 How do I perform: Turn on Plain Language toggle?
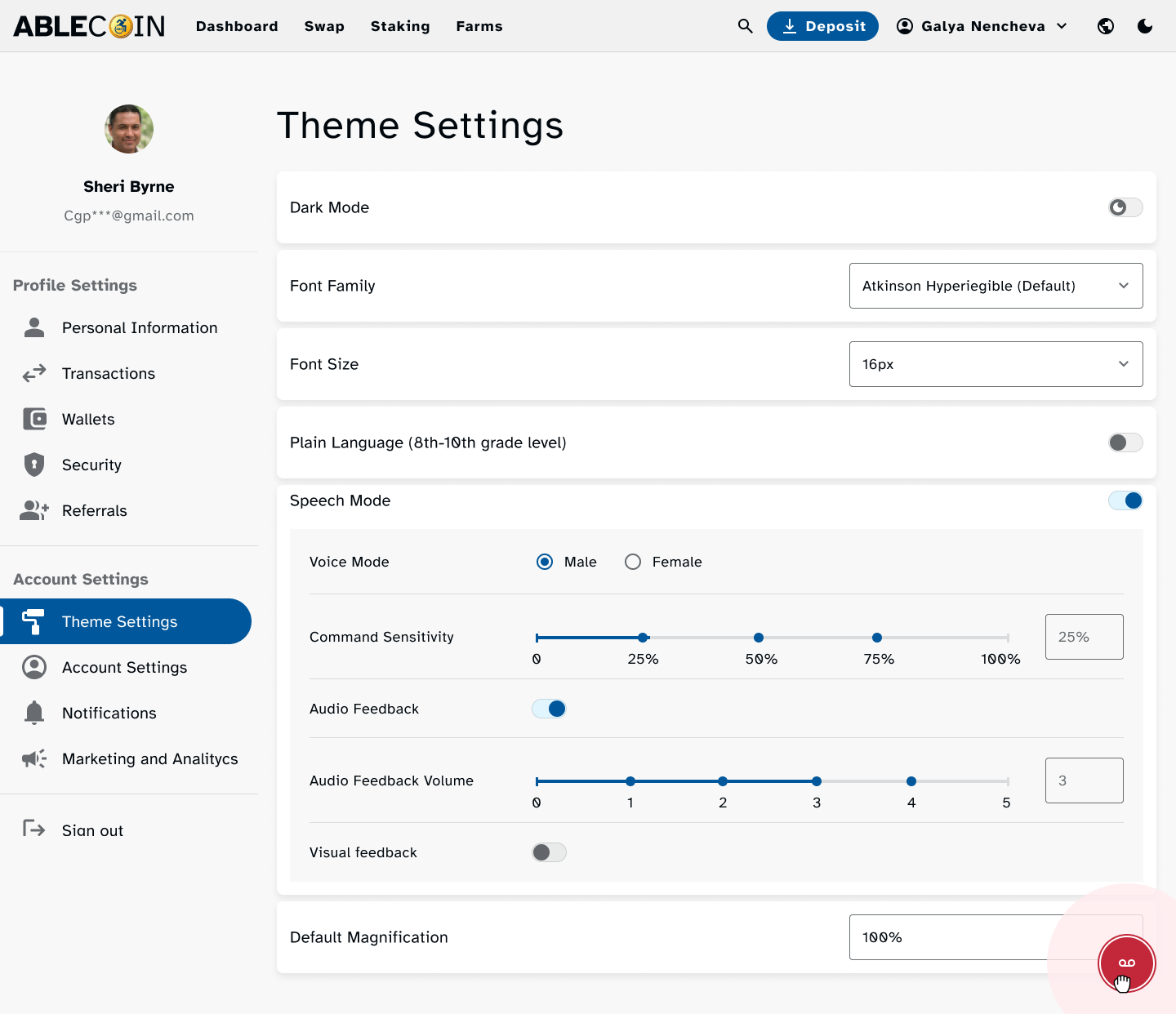tap(1125, 443)
